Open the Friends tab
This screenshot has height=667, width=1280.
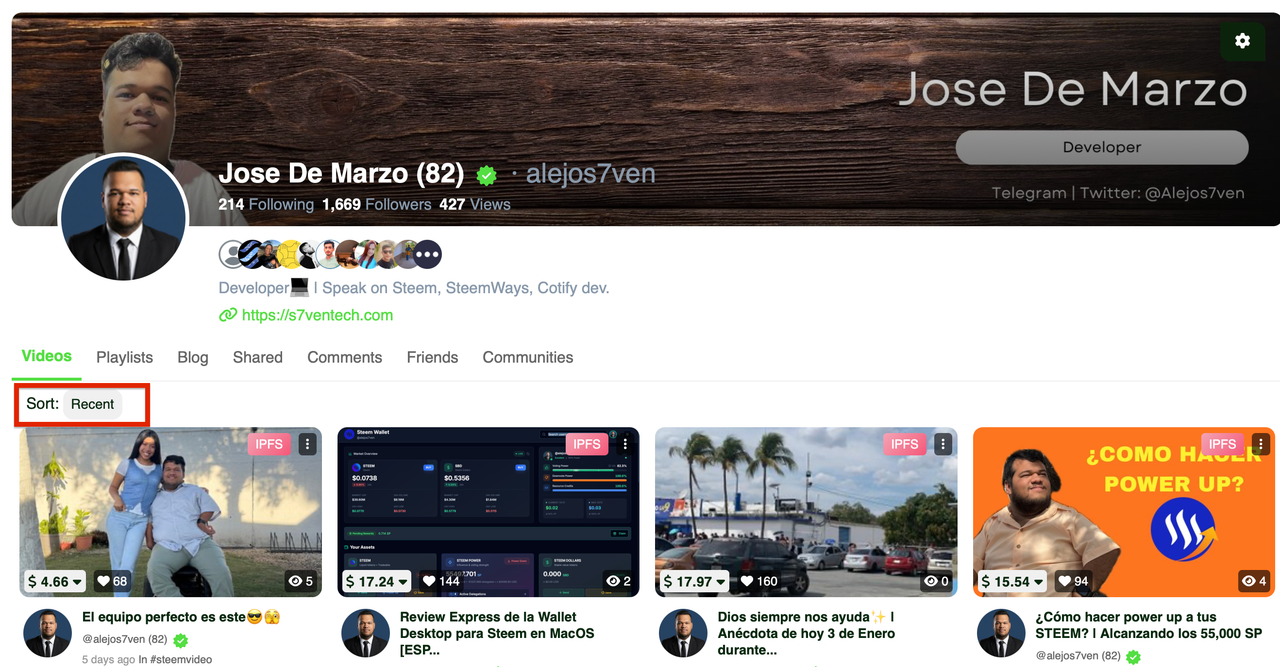click(432, 357)
